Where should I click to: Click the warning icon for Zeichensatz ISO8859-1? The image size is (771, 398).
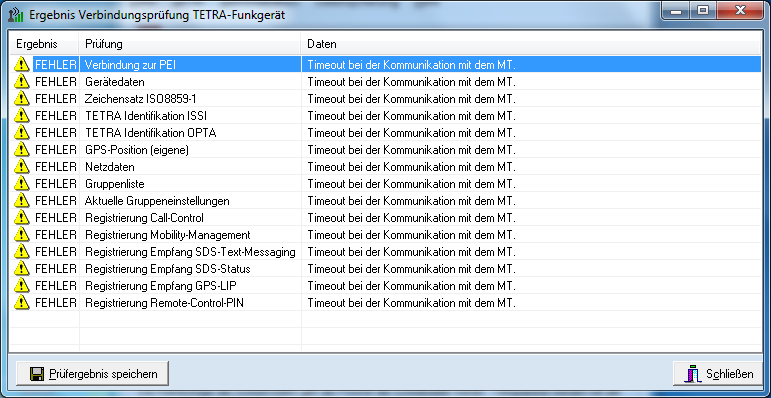click(x=22, y=98)
